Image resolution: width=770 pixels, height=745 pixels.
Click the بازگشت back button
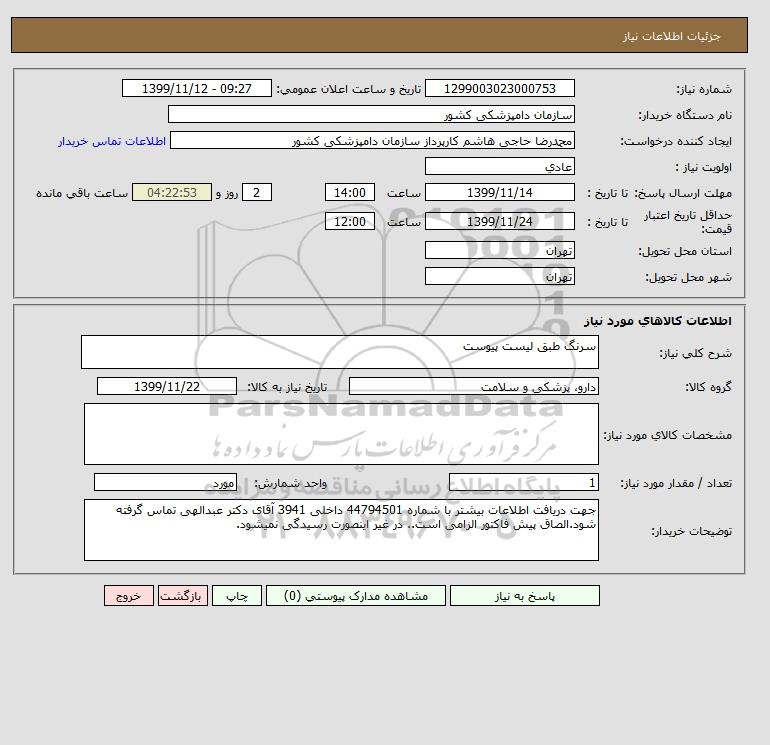click(x=183, y=596)
